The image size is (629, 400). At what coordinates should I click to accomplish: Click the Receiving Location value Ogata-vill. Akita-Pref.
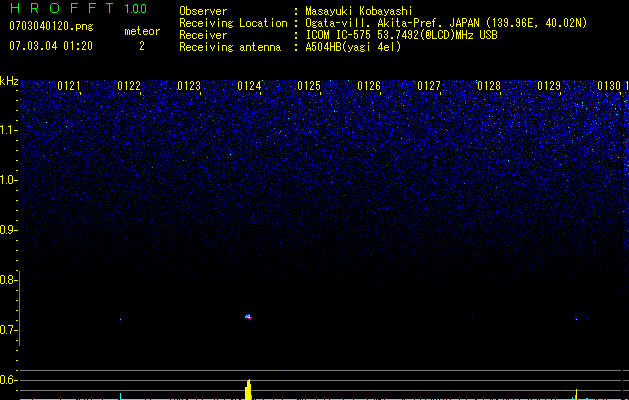375,23
